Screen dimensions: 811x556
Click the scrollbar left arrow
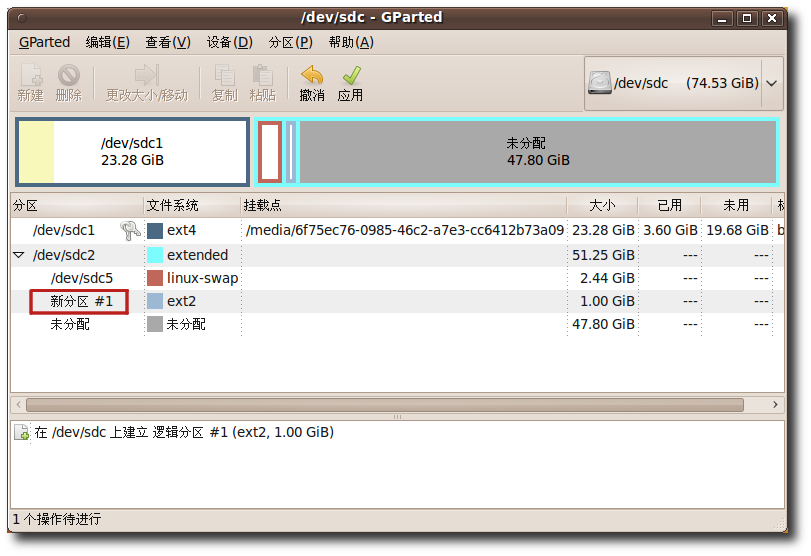(19, 404)
